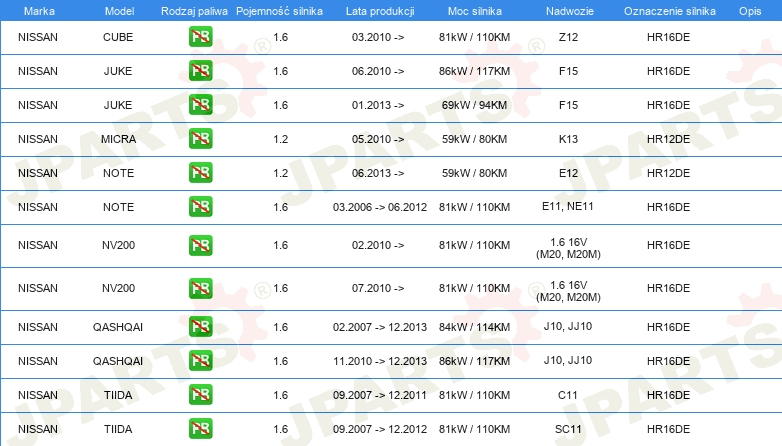This screenshot has width=782, height=446.
Task: Click engine power 59kW / 80KM in MICRA row
Action: pos(474,139)
